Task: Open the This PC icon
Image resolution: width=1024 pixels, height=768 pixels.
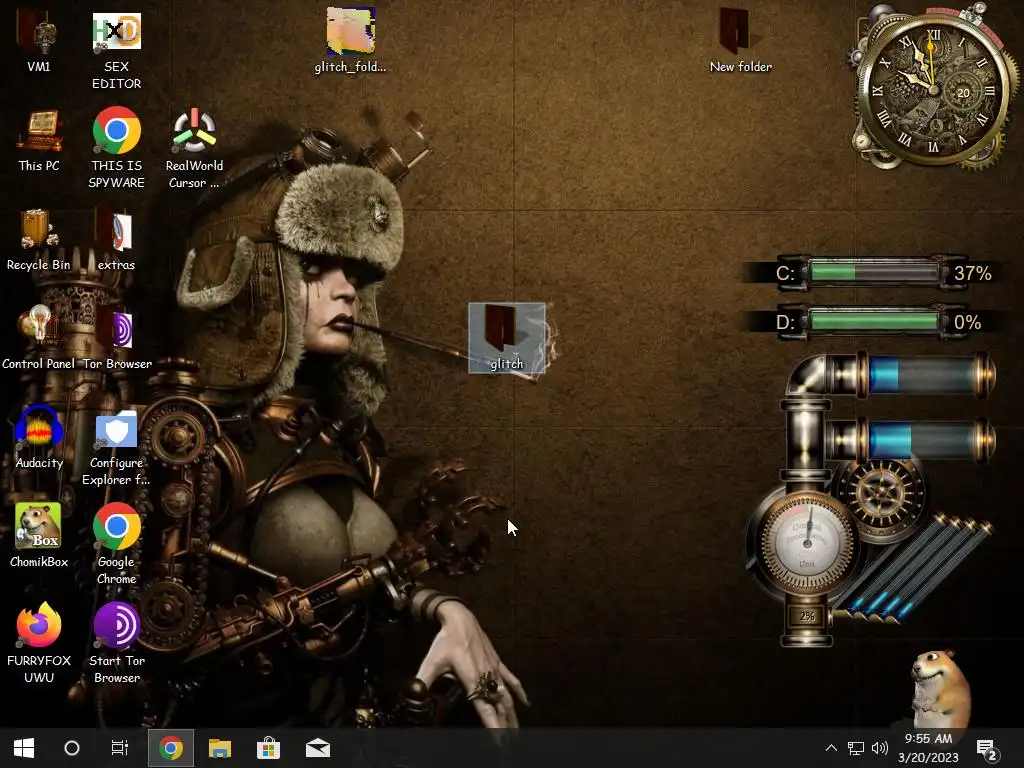Action: click(x=39, y=140)
